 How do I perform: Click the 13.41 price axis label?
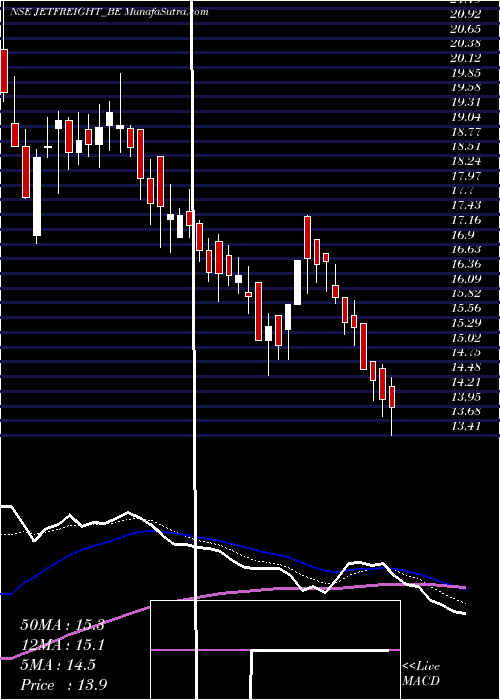coord(466,426)
